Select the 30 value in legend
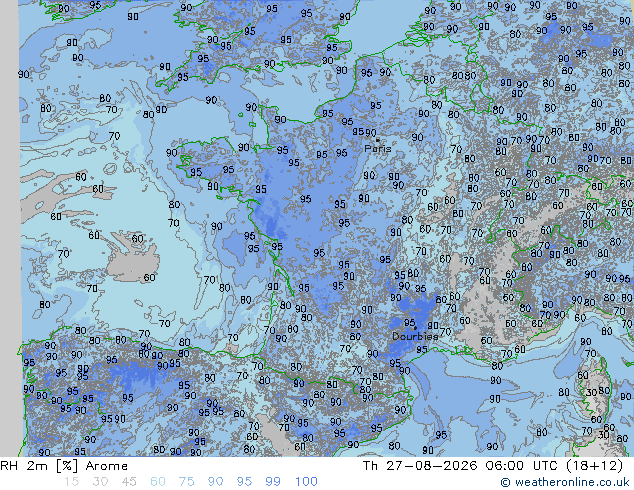Image resolution: width=634 pixels, height=490 pixels. (100, 482)
